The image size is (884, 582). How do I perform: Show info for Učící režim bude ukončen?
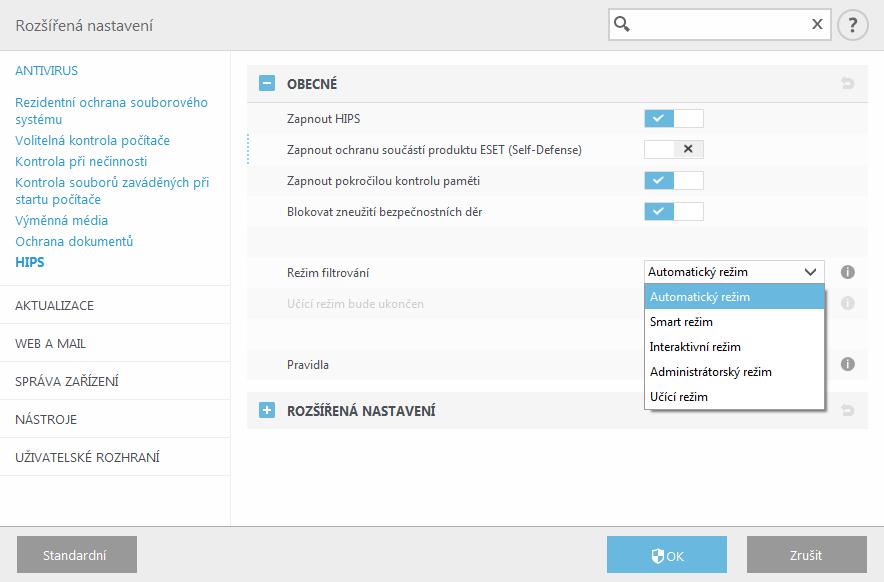(x=847, y=303)
